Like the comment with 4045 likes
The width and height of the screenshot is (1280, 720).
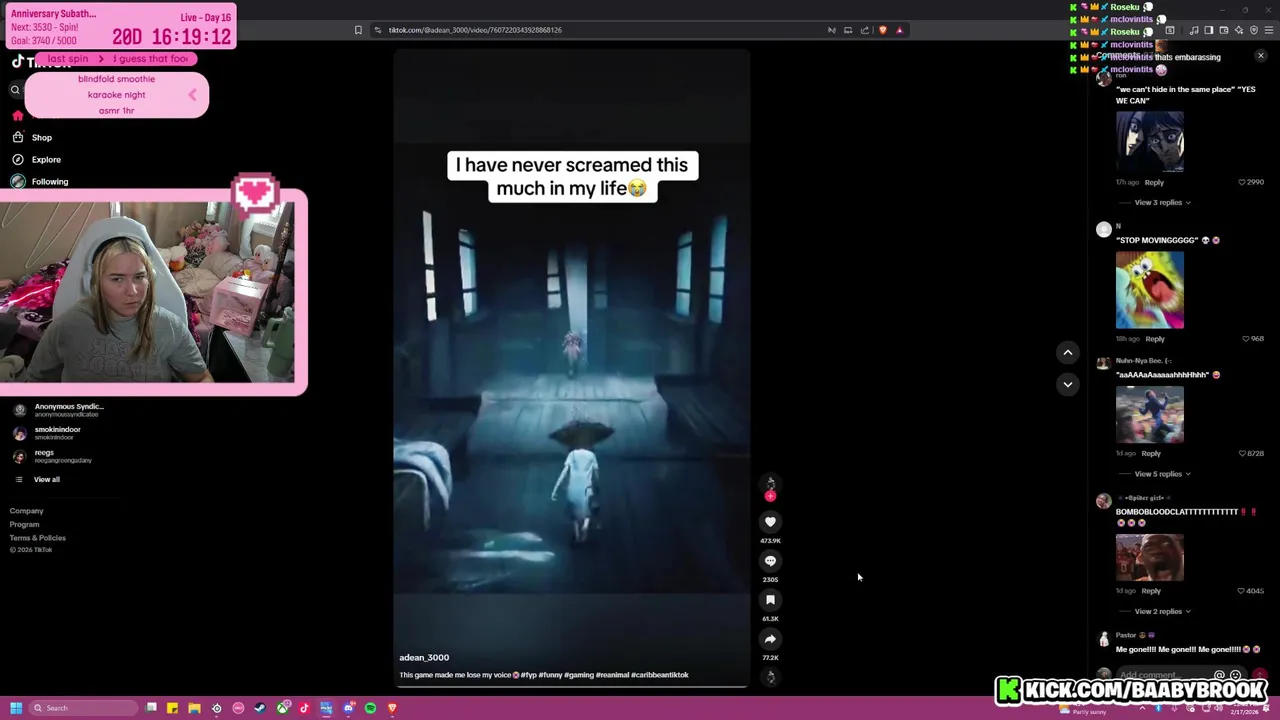click(1242, 590)
